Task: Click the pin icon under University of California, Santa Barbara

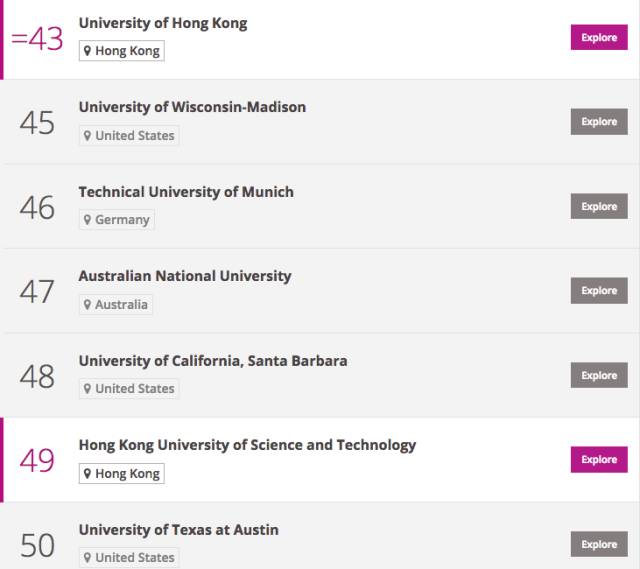Action: pos(87,389)
